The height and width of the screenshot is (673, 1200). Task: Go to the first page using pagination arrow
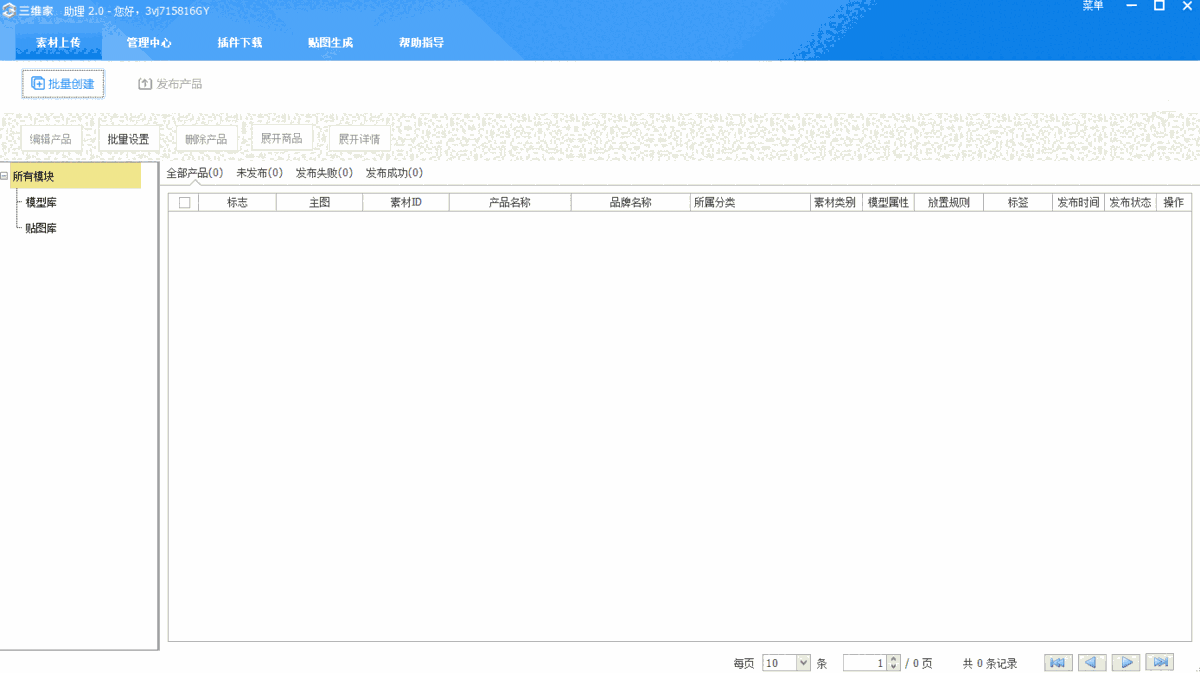pyautogui.click(x=1057, y=662)
